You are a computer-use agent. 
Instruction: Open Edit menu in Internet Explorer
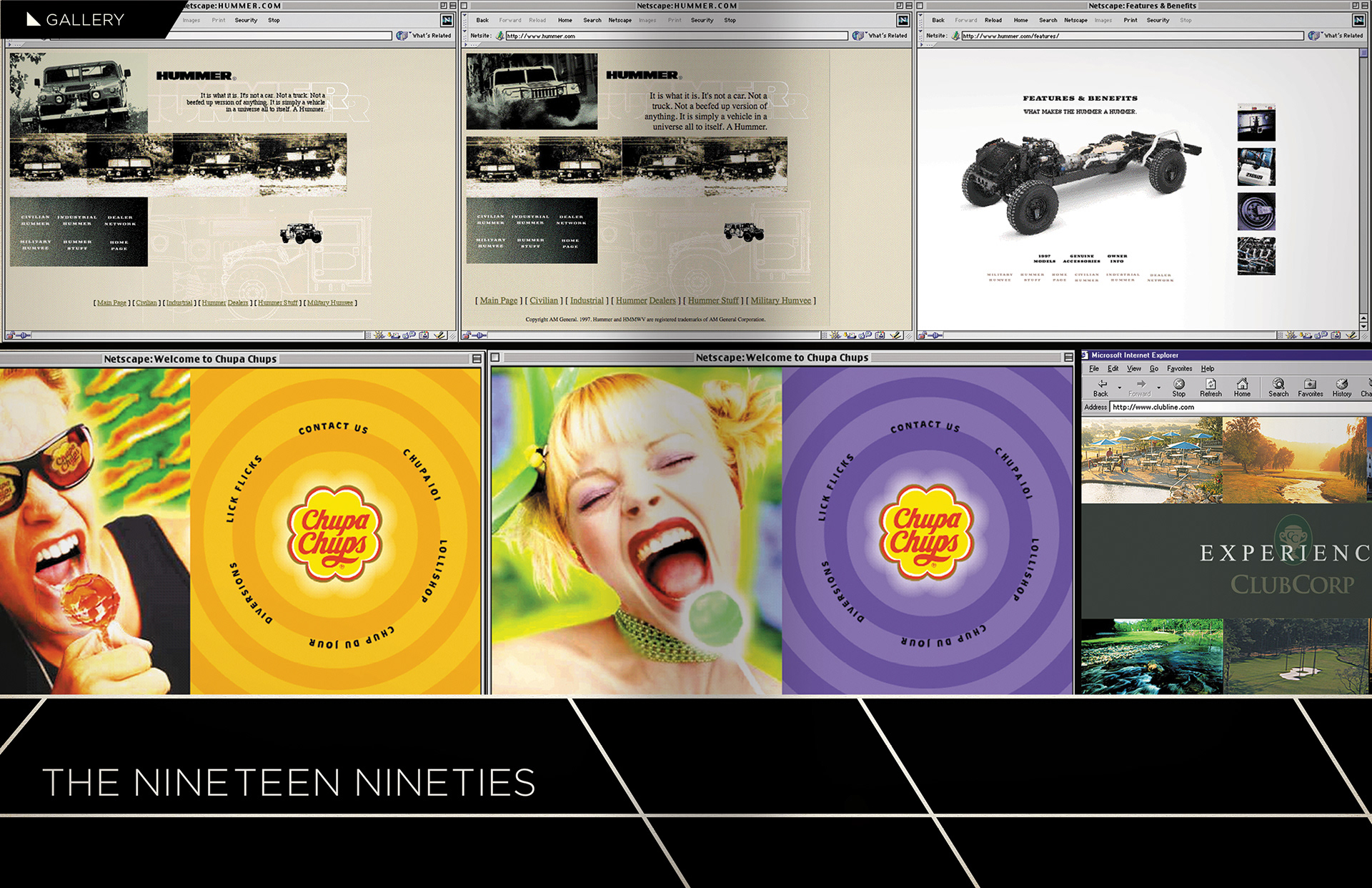(x=1113, y=369)
